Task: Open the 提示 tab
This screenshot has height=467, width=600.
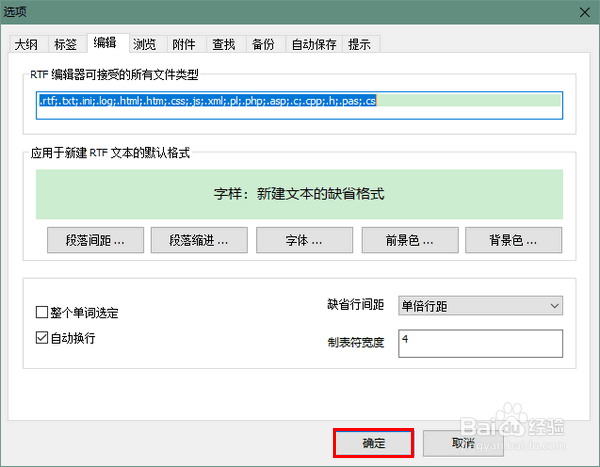Action: [x=361, y=44]
